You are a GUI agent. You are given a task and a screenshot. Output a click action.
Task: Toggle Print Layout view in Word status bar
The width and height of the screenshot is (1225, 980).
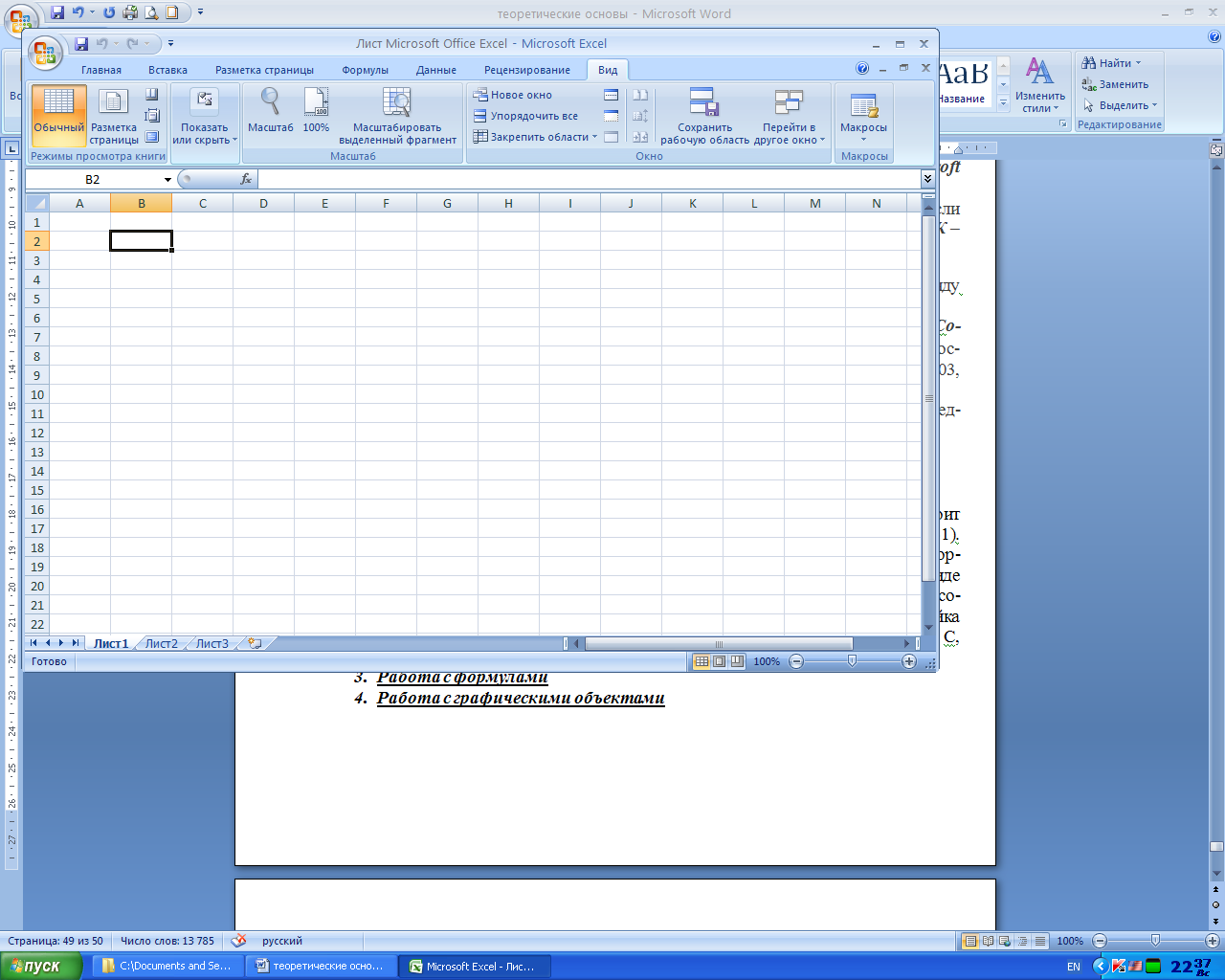pos(970,941)
